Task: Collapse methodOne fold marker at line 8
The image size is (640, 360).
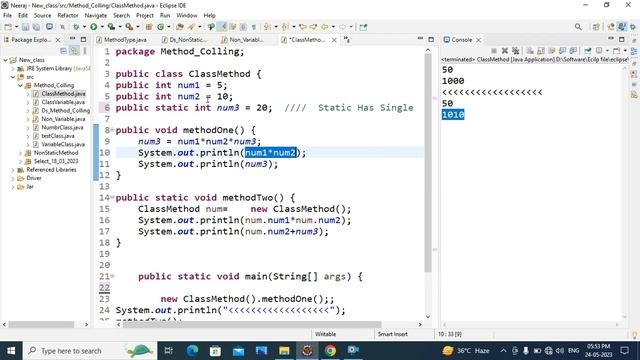Action: tap(112, 130)
